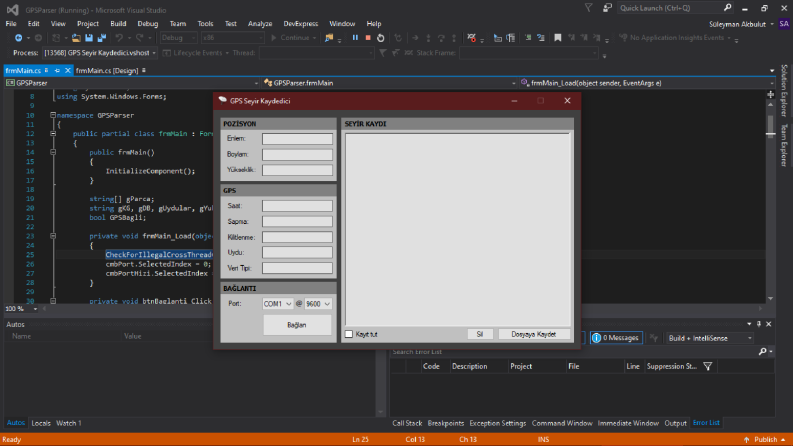Screen dimensions: 793x446
Task: Click the Sil button
Action: coord(479,334)
